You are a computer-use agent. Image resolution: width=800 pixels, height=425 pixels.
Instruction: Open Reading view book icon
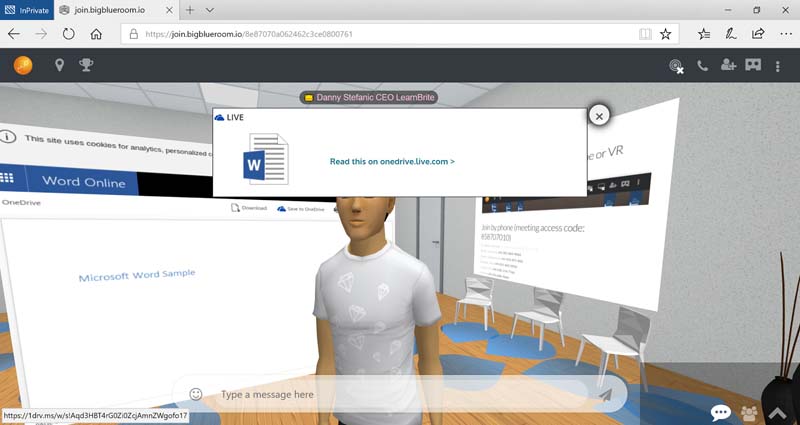pos(645,34)
